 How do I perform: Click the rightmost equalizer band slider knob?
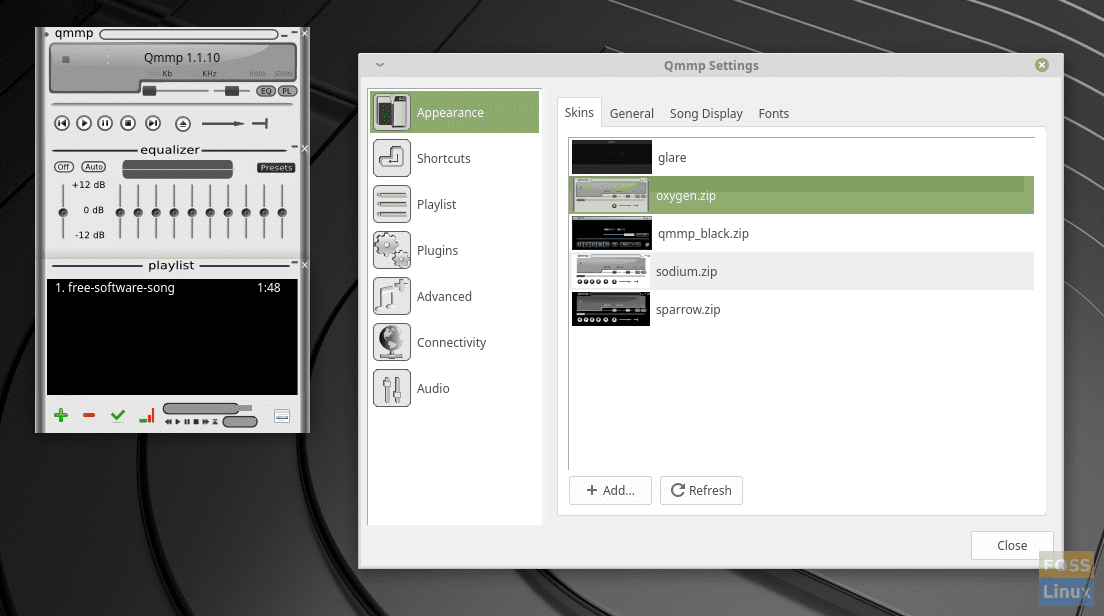[282, 213]
